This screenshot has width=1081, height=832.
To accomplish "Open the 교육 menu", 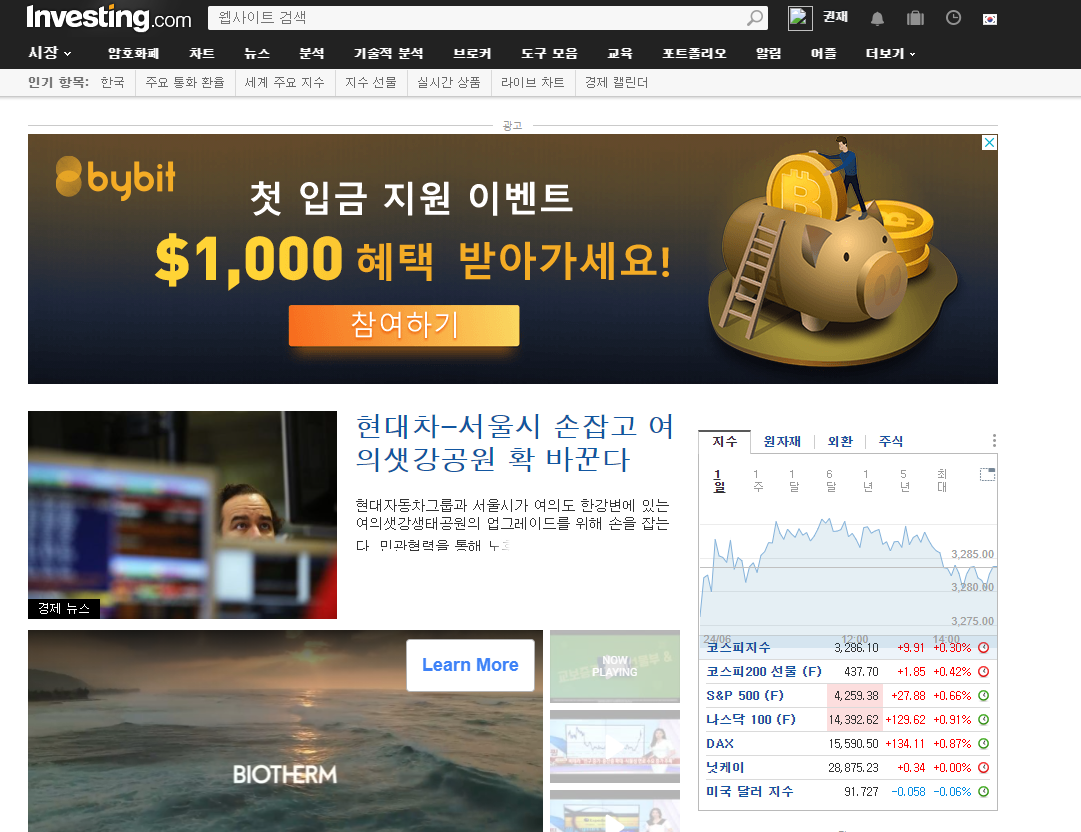I will pyautogui.click(x=620, y=53).
